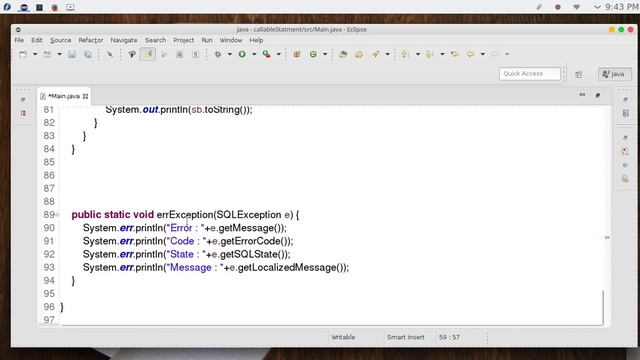Click the Open Perspective icon
Screen dimensions: 640x360
click(x=579, y=74)
